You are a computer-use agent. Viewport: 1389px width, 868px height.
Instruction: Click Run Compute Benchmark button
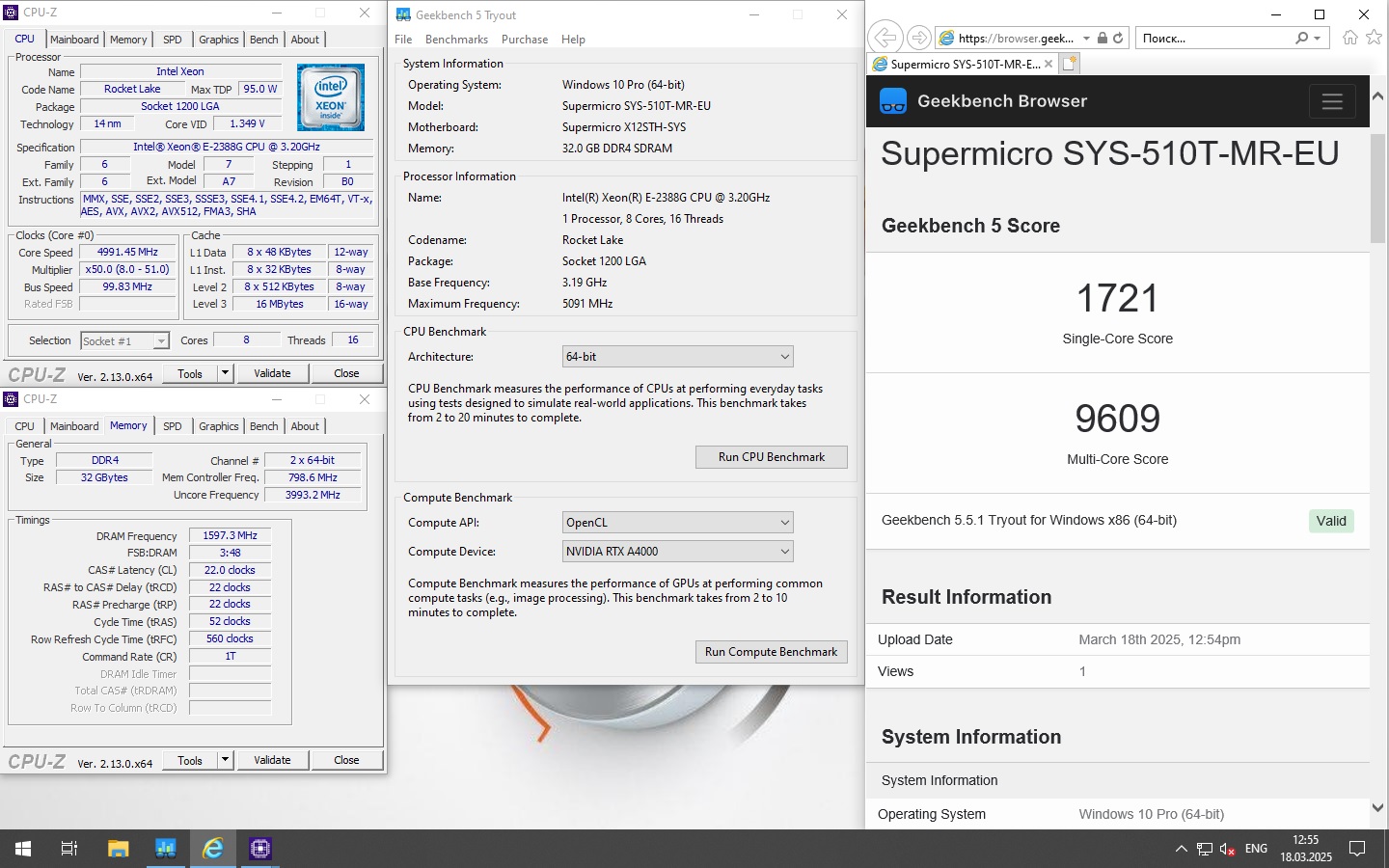click(772, 652)
